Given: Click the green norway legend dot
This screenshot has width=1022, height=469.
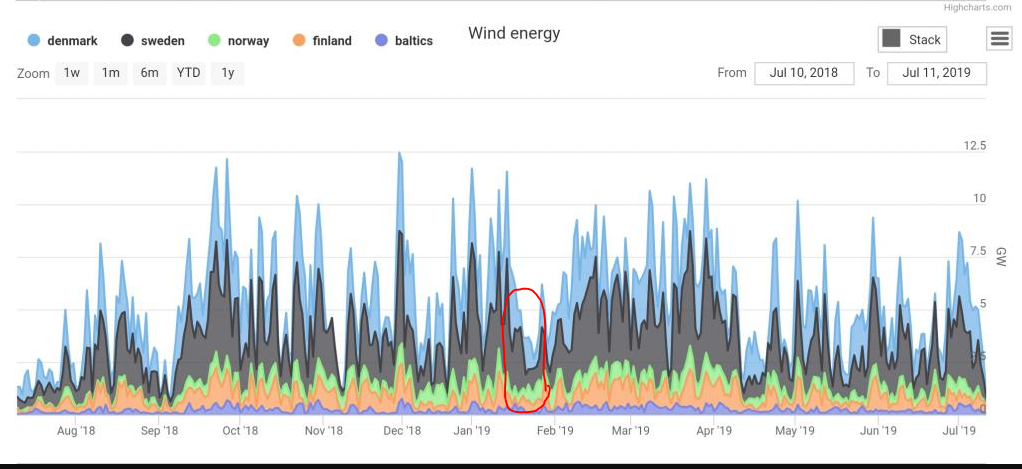Looking at the screenshot, I should tap(214, 40).
